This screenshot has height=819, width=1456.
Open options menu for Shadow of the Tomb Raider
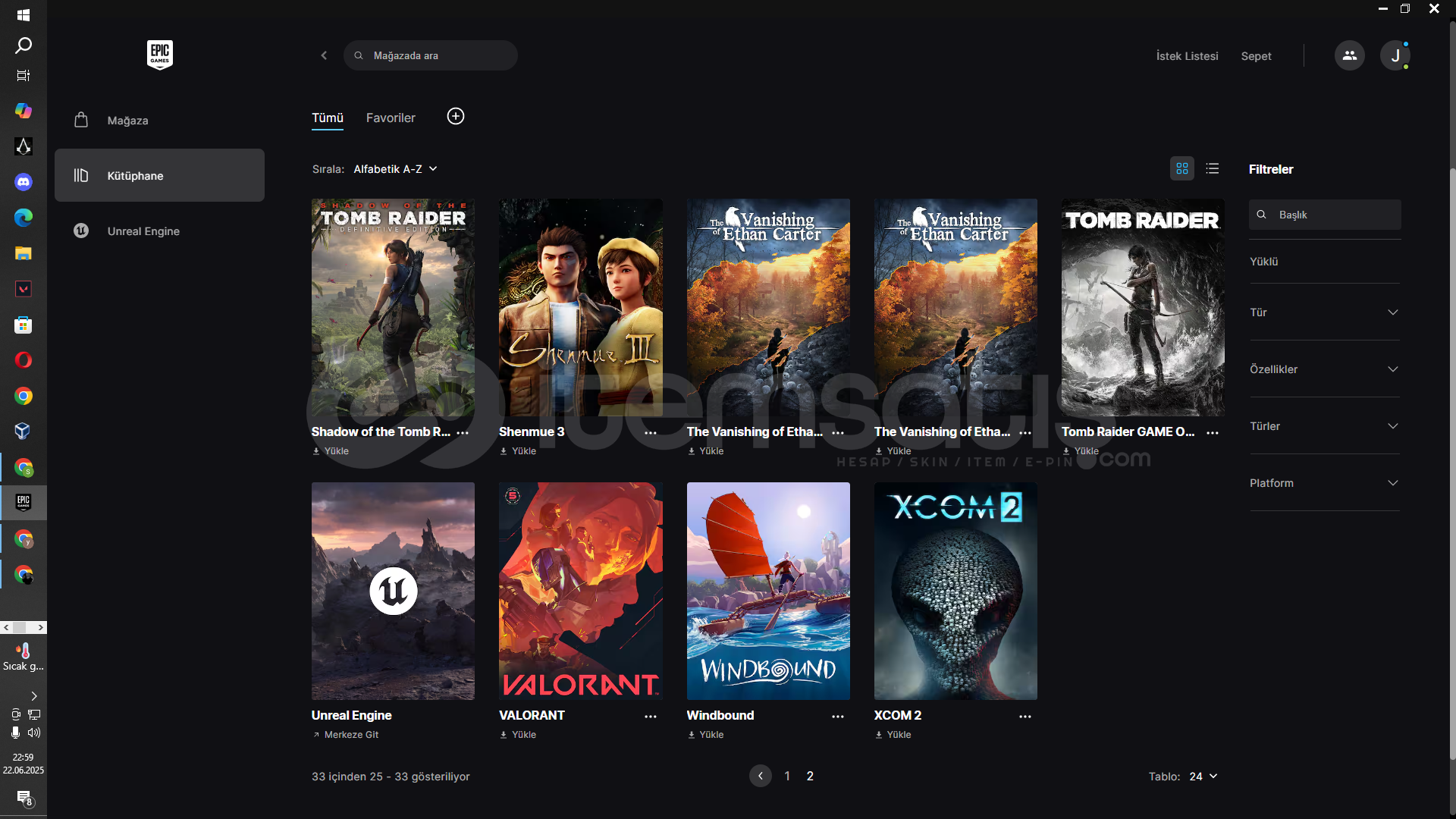(463, 432)
